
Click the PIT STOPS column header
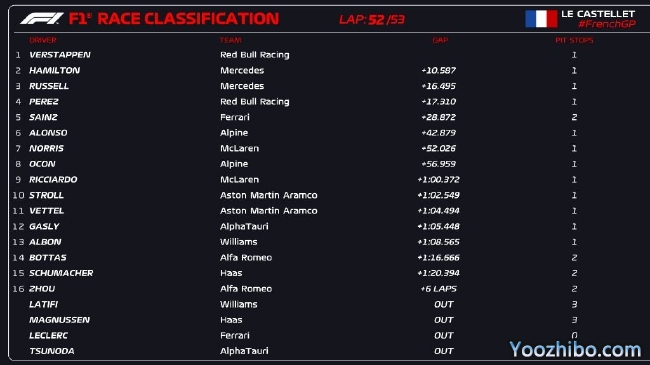pyautogui.click(x=574, y=40)
